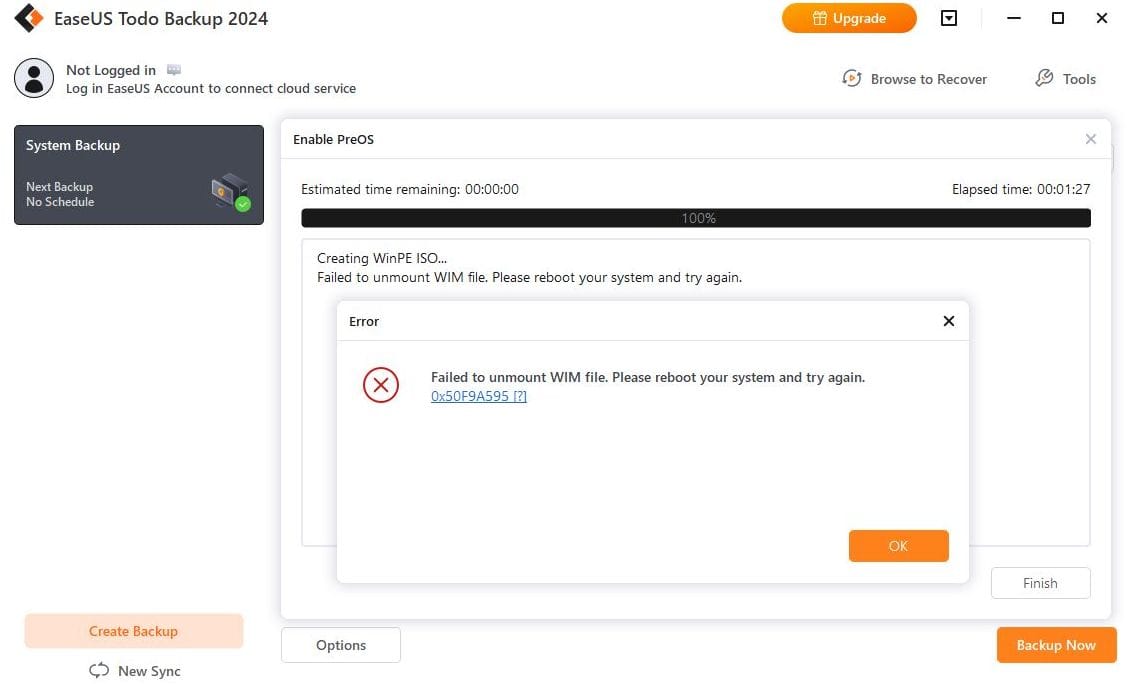
Task: Confirm the error with OK
Action: coord(898,546)
